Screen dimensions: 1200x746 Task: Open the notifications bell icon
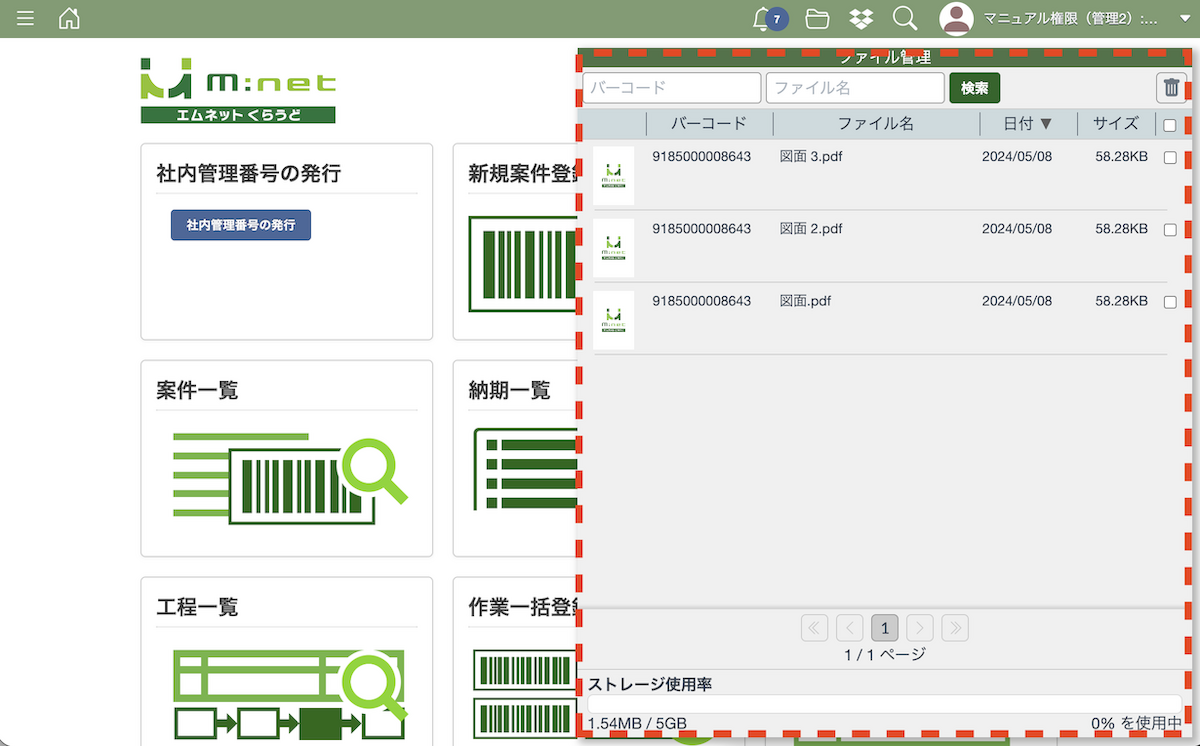click(765, 19)
